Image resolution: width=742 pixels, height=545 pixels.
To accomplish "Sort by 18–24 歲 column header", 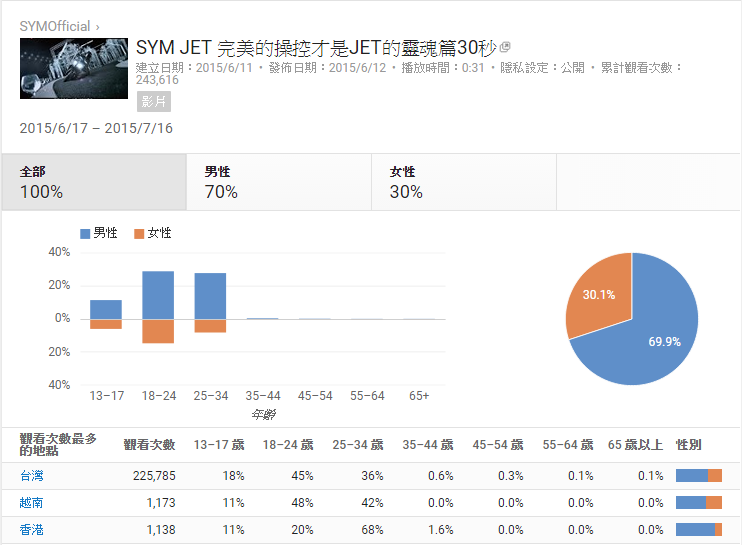I will point(288,445).
